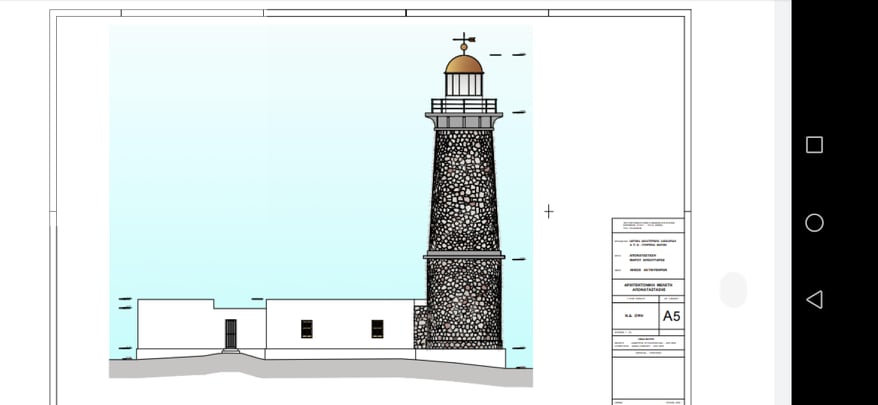Select the gallery railing on the lighthouse
This screenshot has height=405, width=878.
coord(464,105)
